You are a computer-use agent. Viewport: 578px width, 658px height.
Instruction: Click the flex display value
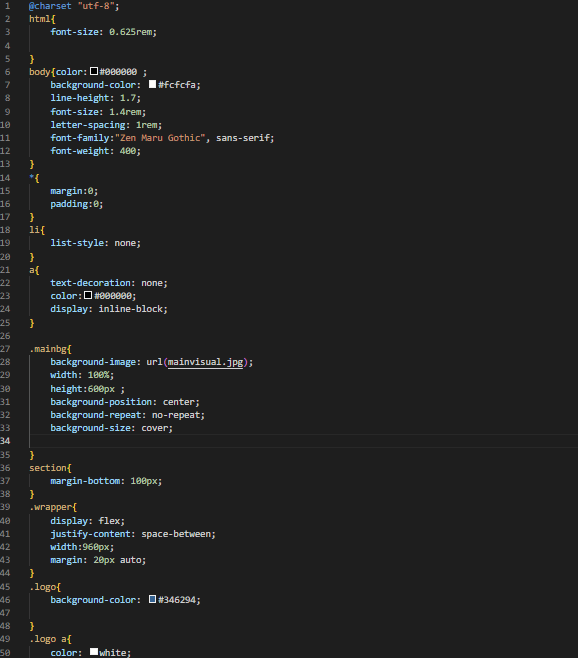click(109, 521)
